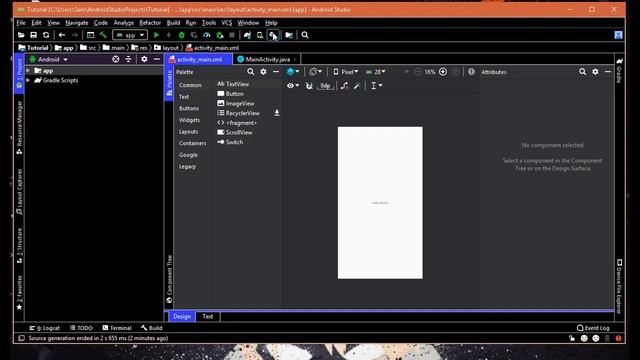Download RecyclerView dependency icon
Screen dimensions: 640x360
(x=277, y=113)
